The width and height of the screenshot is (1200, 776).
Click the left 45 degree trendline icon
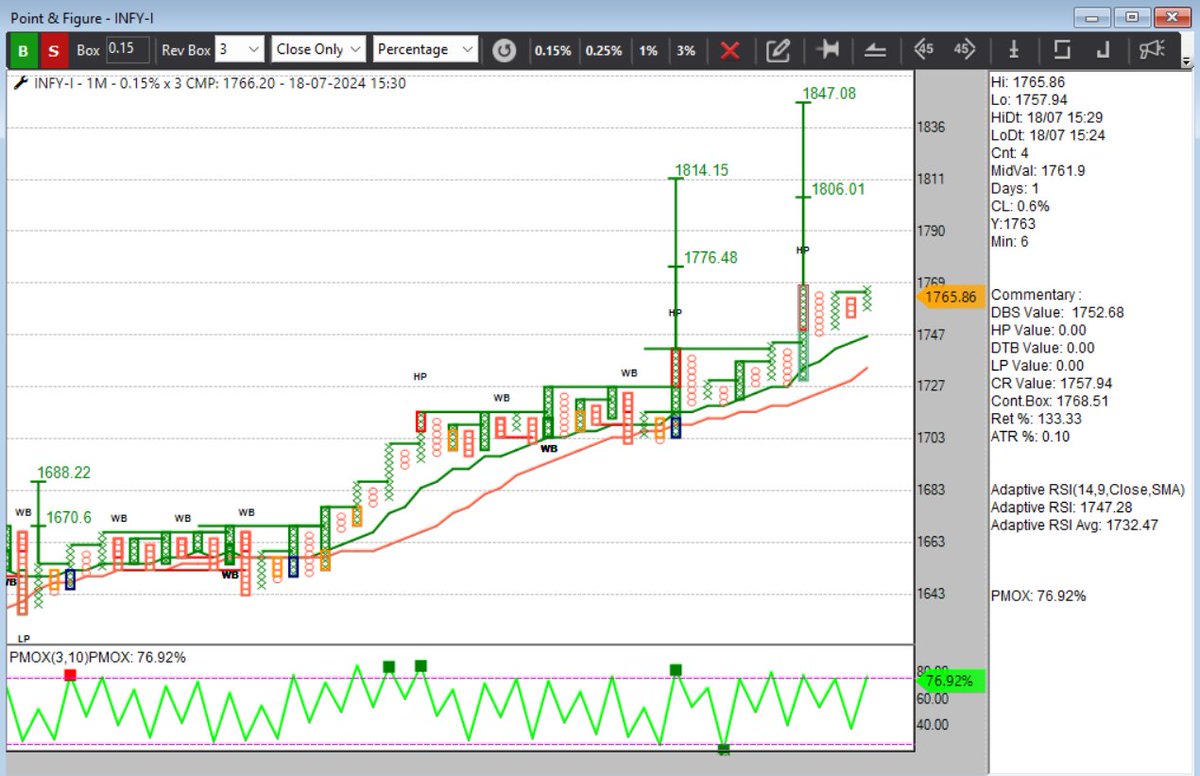pos(924,50)
